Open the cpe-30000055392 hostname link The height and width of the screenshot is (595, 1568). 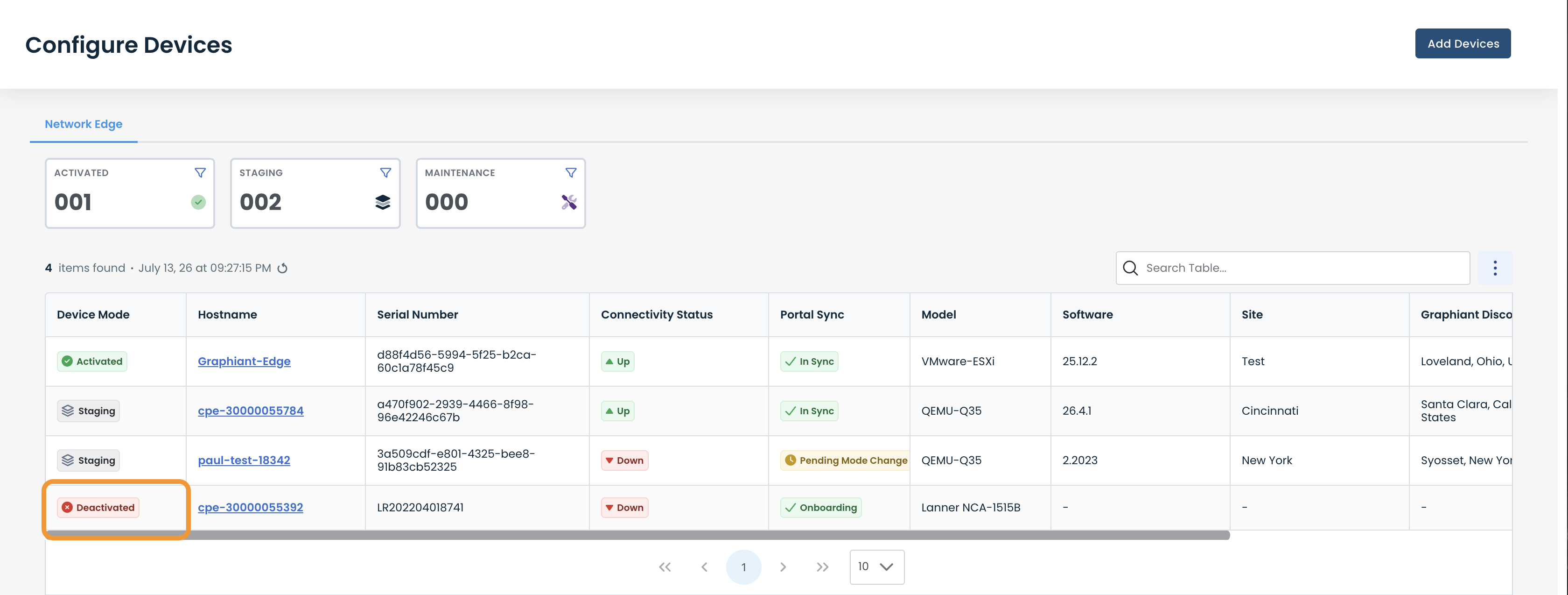click(x=250, y=507)
